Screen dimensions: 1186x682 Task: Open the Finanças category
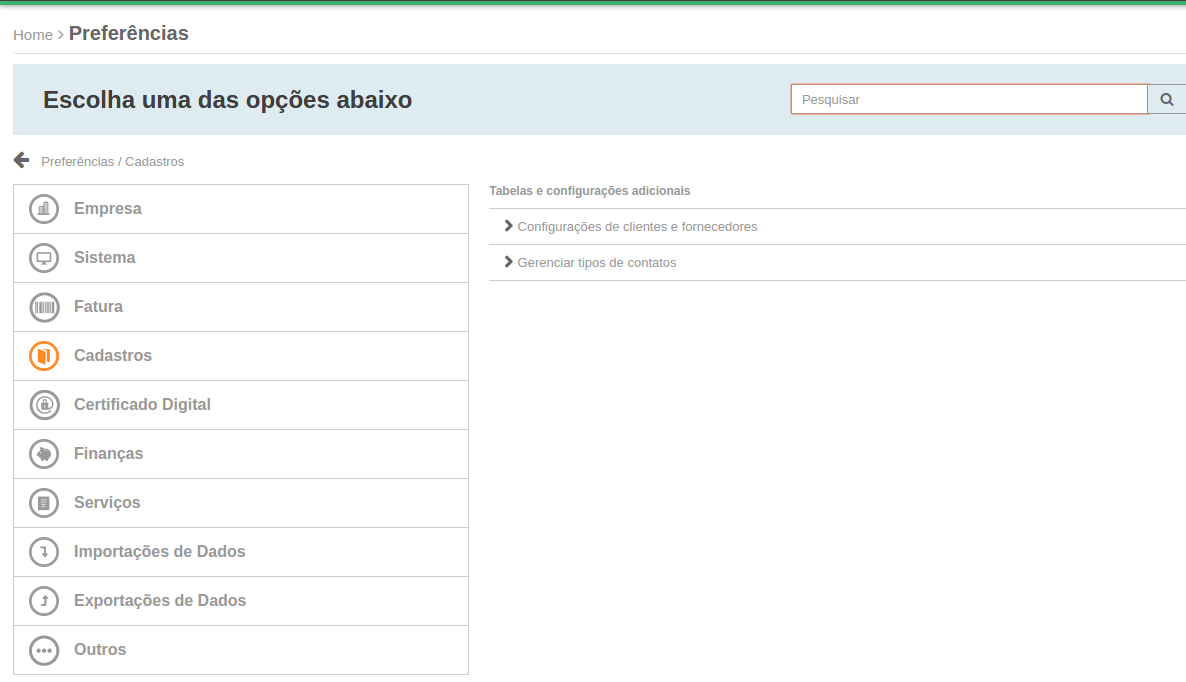tap(241, 454)
